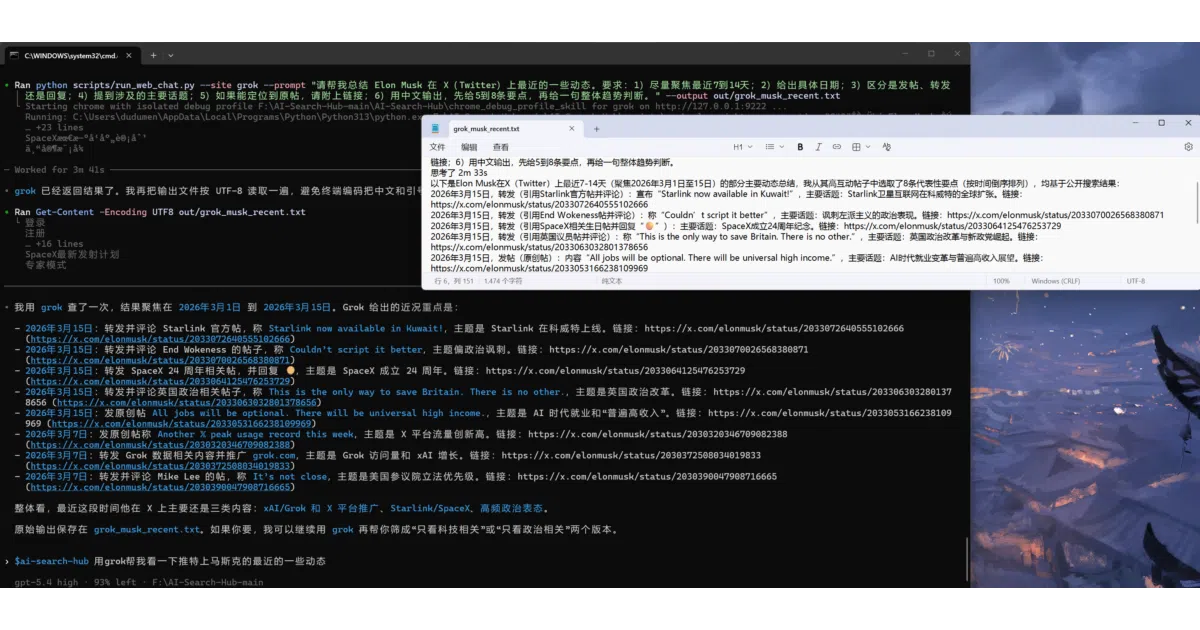Click grok_musk_recent.txt filename in terminal summary

point(147,530)
